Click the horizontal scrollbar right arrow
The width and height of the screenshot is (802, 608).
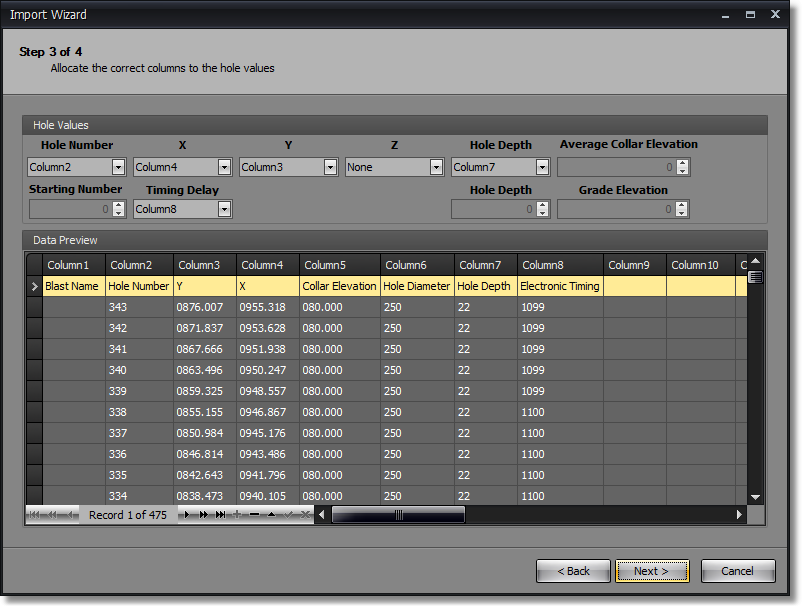click(x=740, y=515)
